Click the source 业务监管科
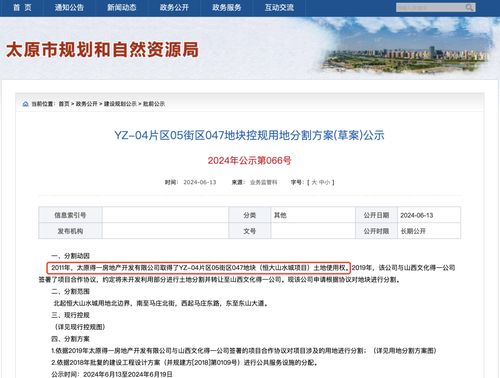This screenshot has height=378, width=500. click(263, 182)
